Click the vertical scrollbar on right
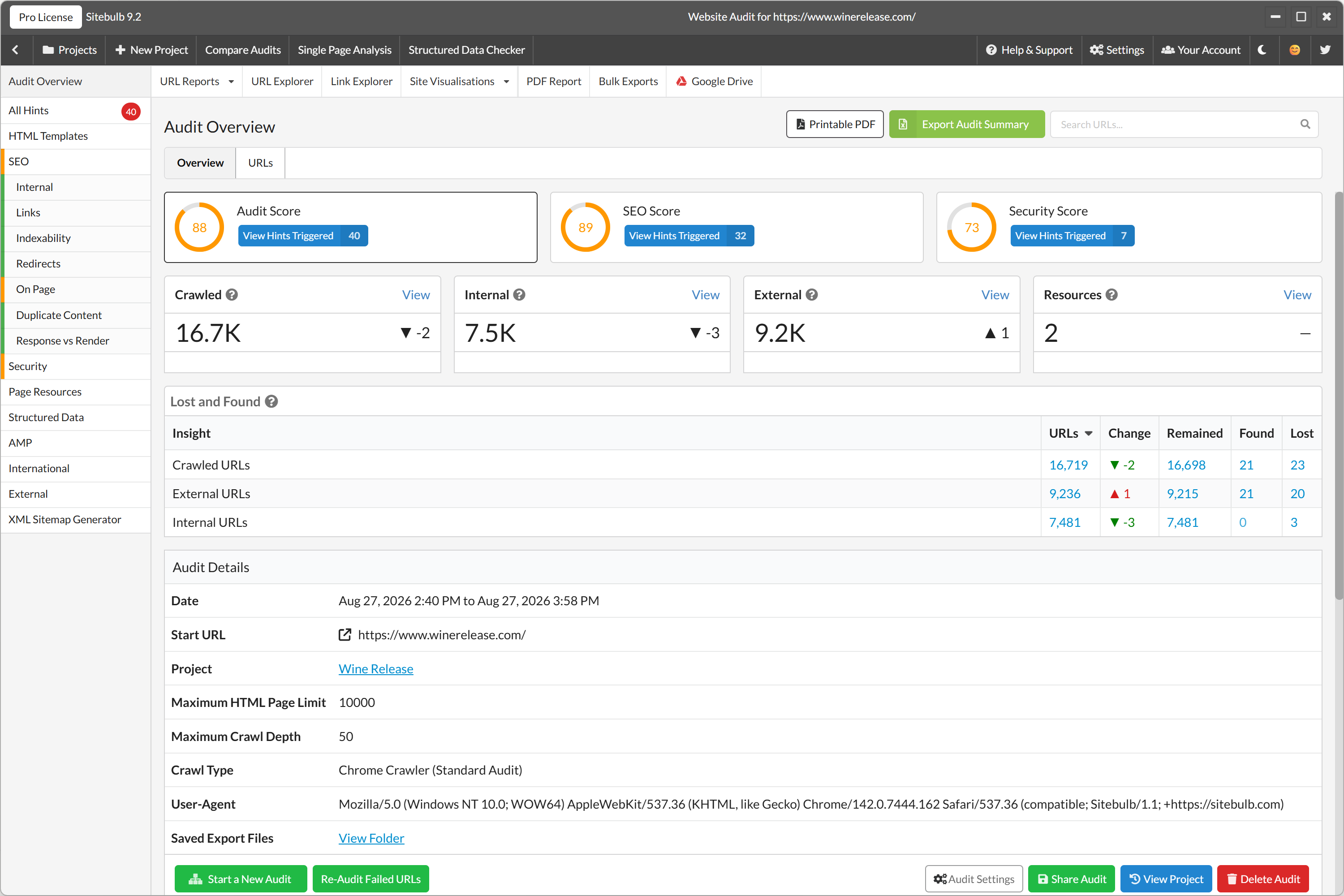Viewport: 1344px width, 896px height. [x=1339, y=396]
